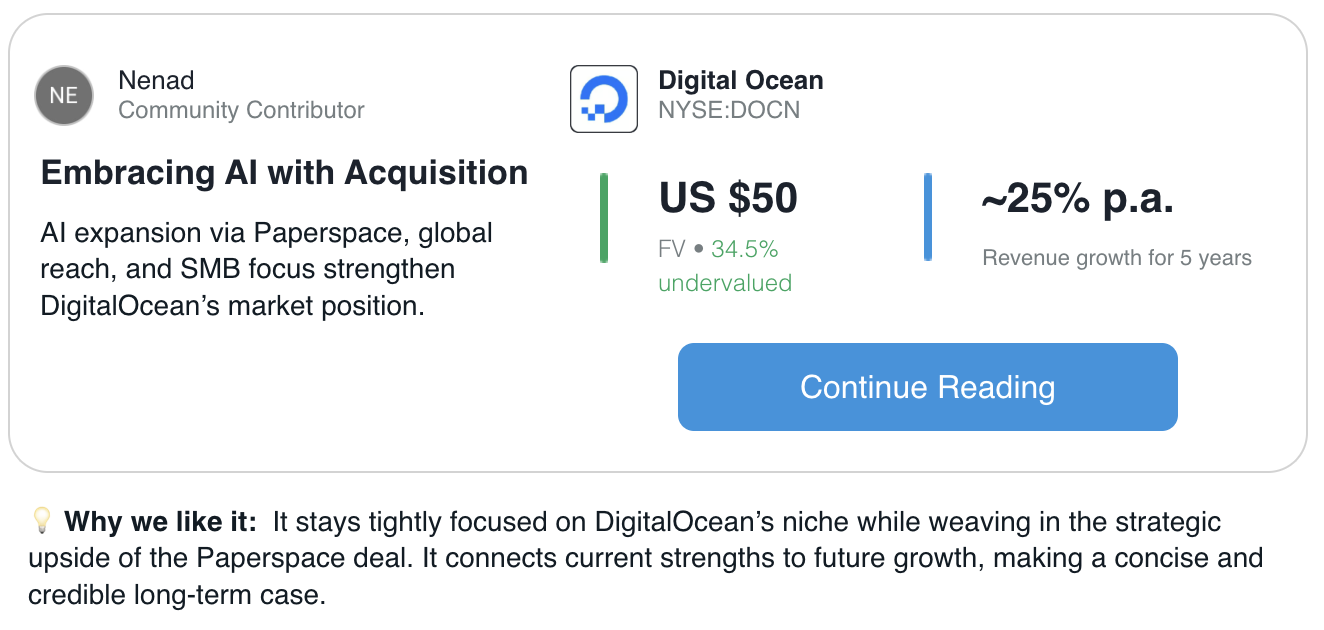Click the bold Why we like it label
Image resolution: width=1324 pixels, height=630 pixels.
161,521
